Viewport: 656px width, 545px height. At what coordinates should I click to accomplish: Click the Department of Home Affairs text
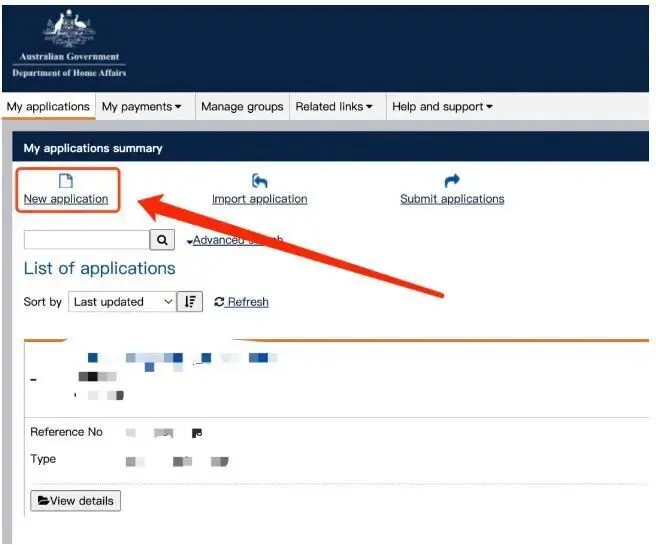coord(69,73)
